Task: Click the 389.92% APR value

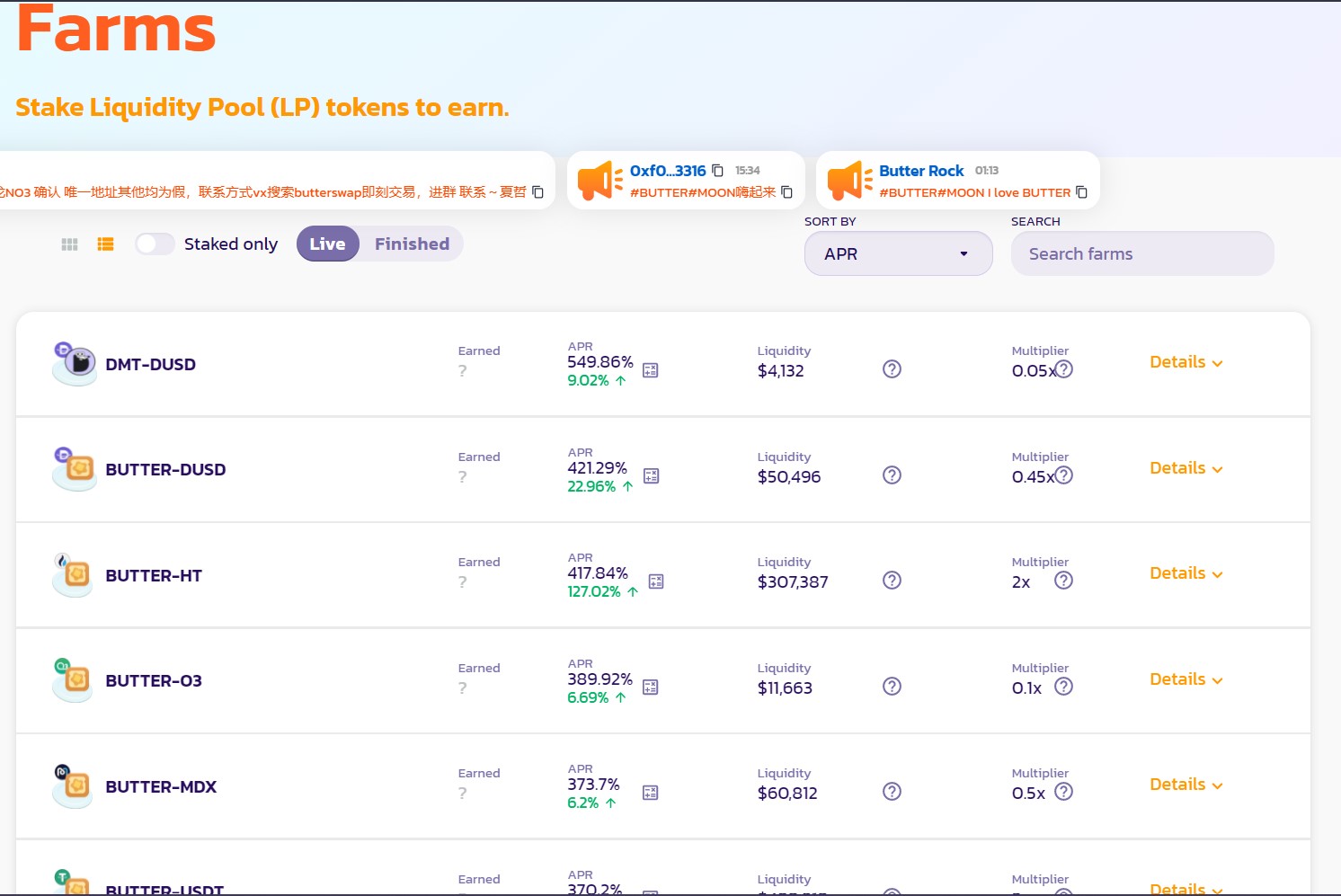Action: [x=600, y=679]
